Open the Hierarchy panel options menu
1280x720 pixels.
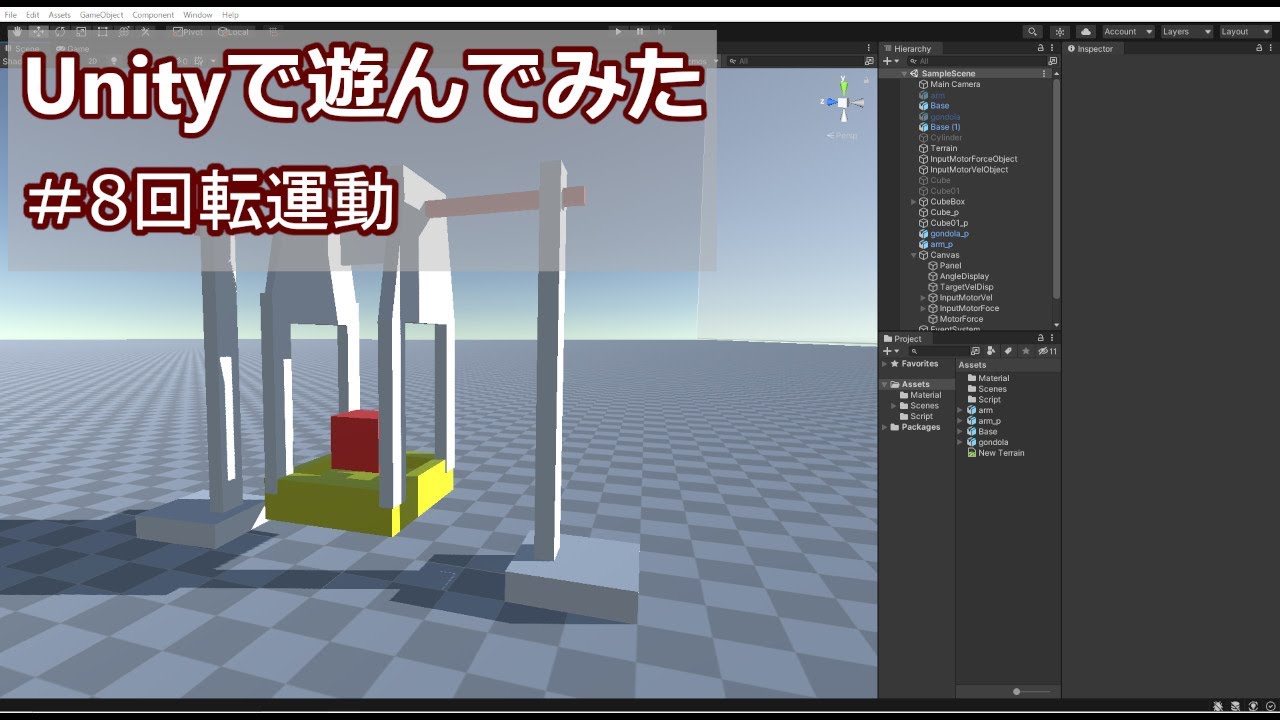point(1053,48)
